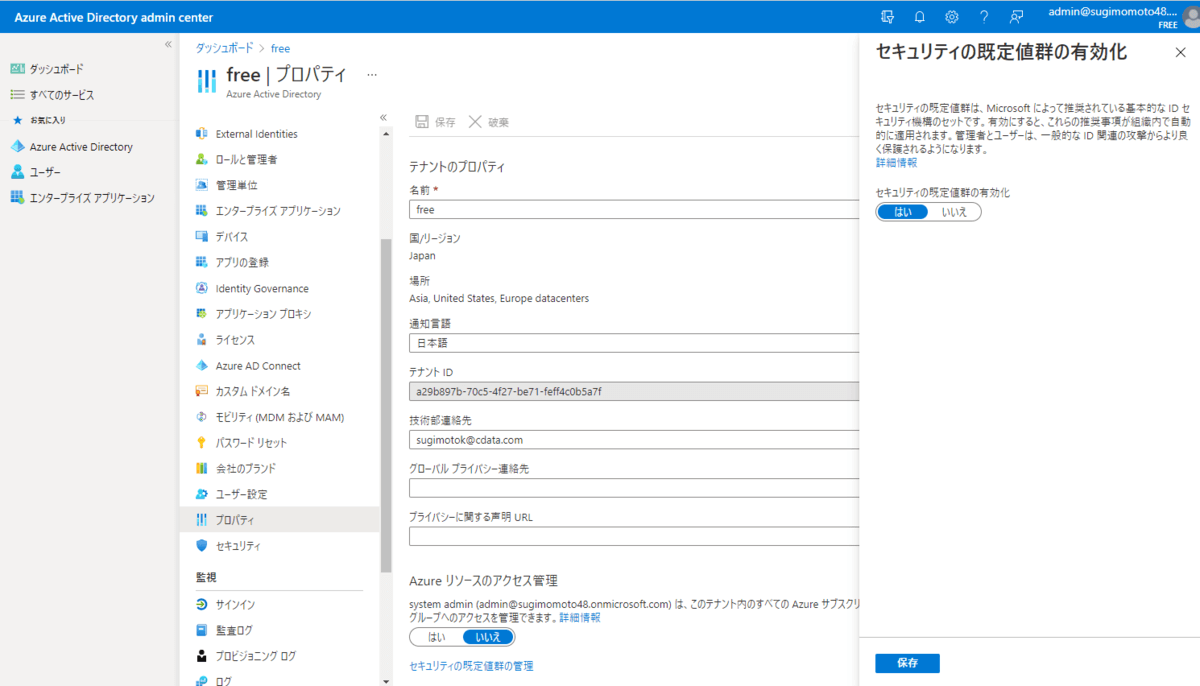Click the discard X icon in toolbar
This screenshot has height=686, width=1200.
pyautogui.click(x=475, y=122)
